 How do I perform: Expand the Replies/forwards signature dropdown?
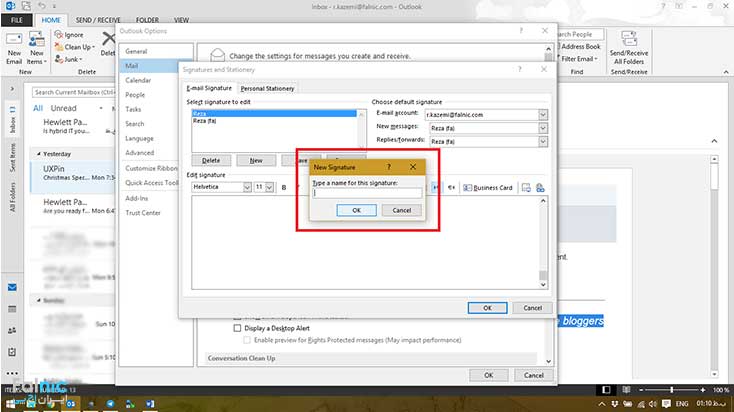click(x=543, y=142)
